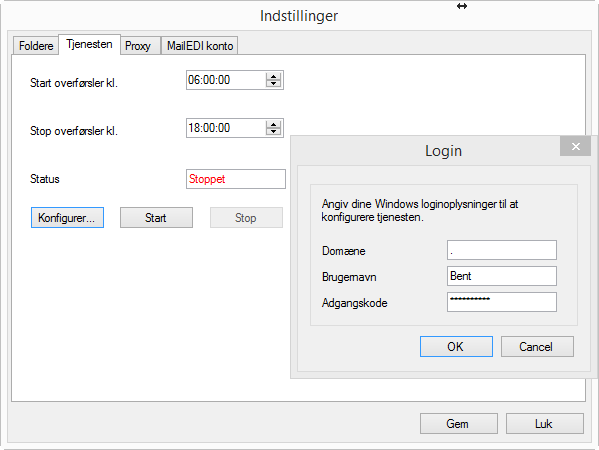This screenshot has height=450, width=599.
Task: Click the Angiv dine Windows loginoplysninger text
Action: tap(419, 210)
